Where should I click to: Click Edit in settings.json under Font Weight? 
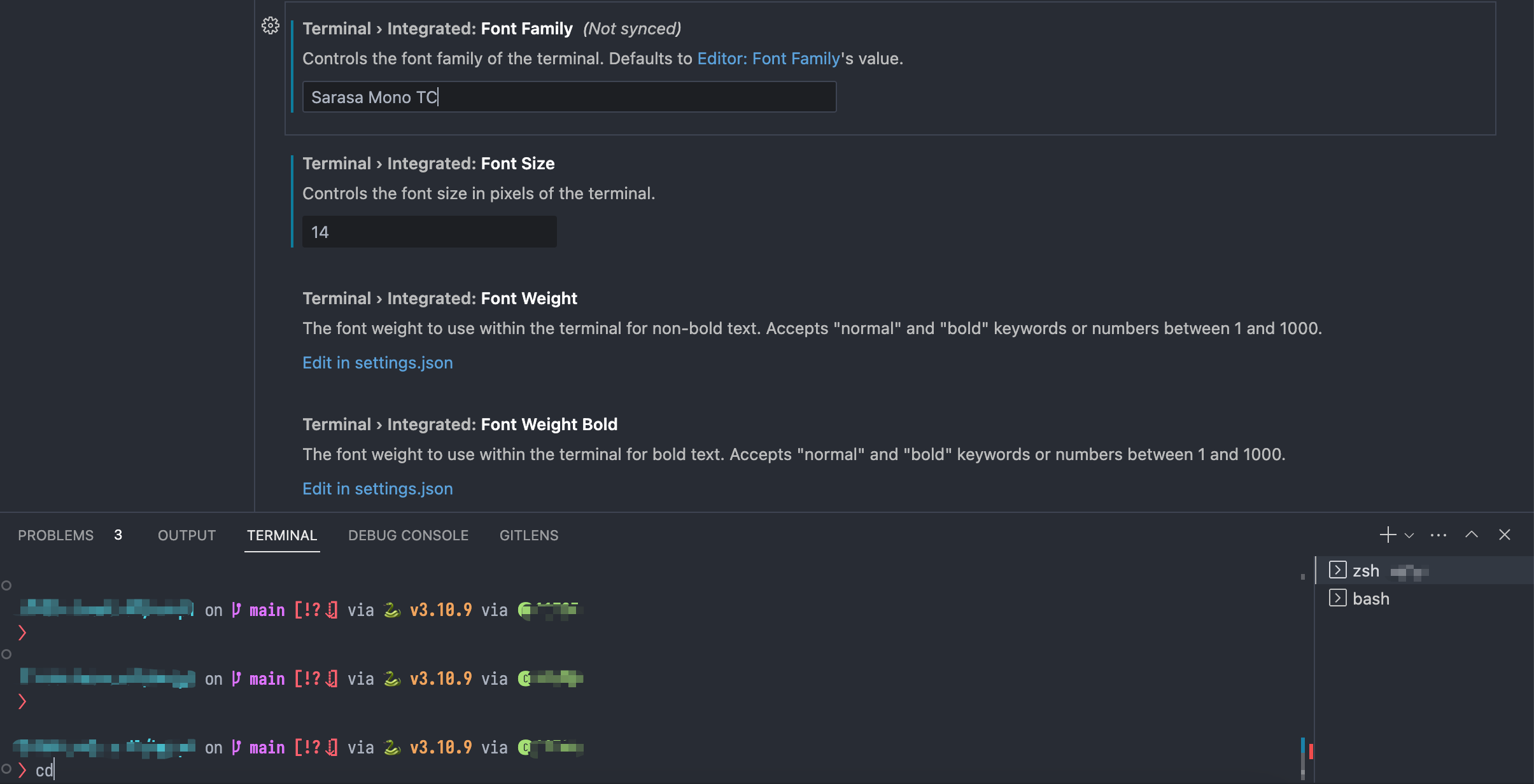(377, 363)
